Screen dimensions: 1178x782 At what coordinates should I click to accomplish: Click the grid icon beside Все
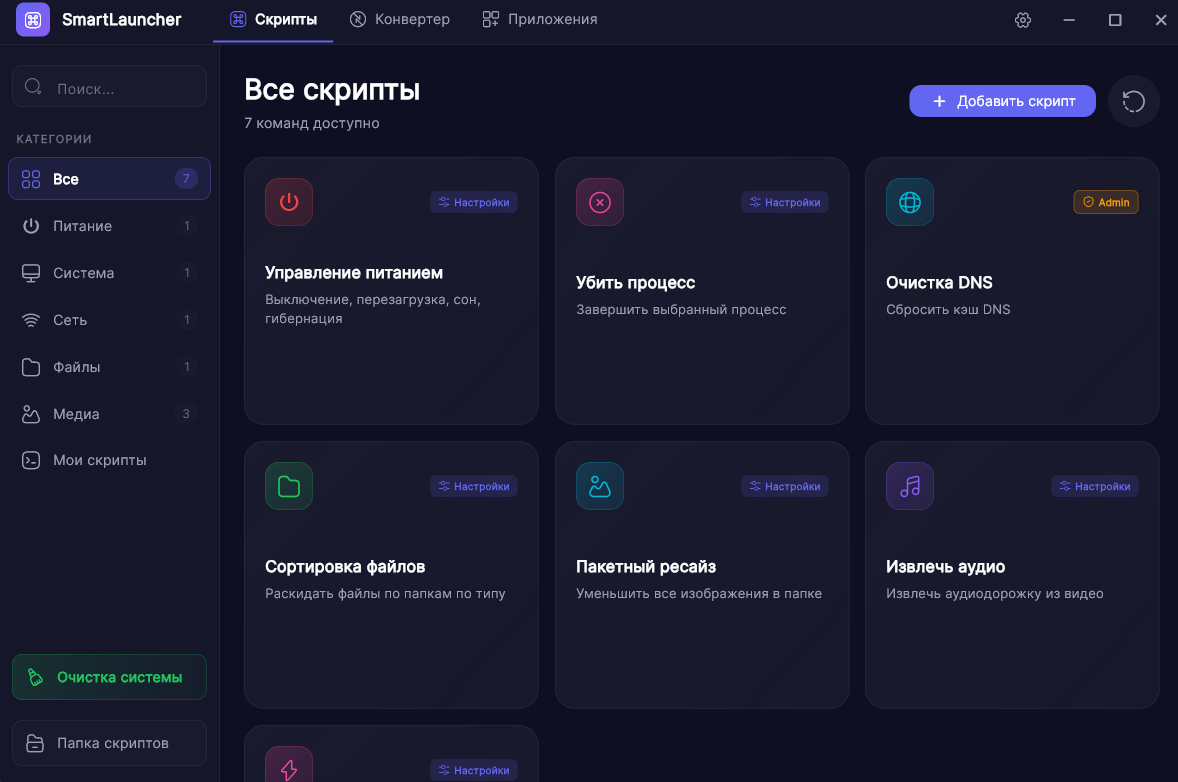31,179
